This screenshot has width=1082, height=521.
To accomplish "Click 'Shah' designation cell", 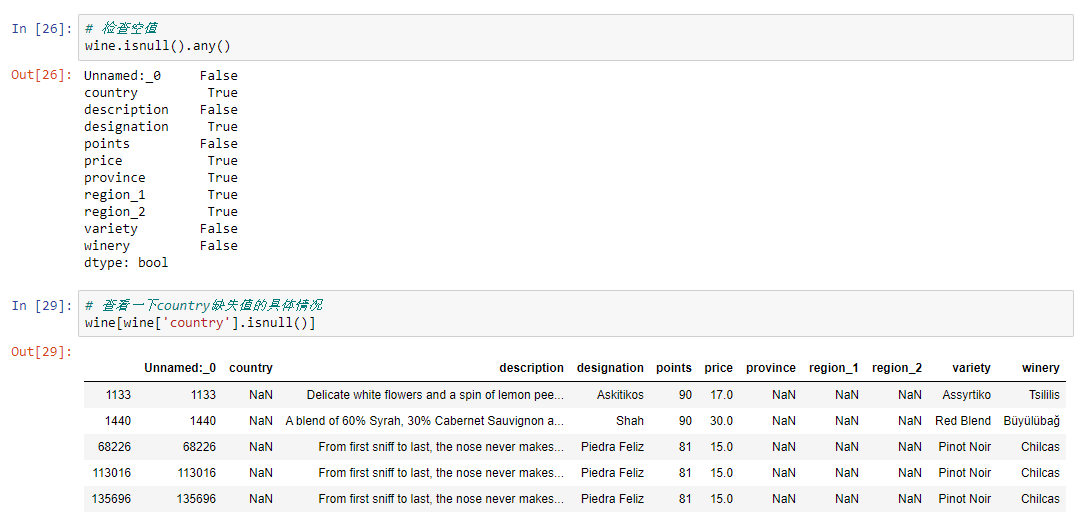I will [631, 420].
